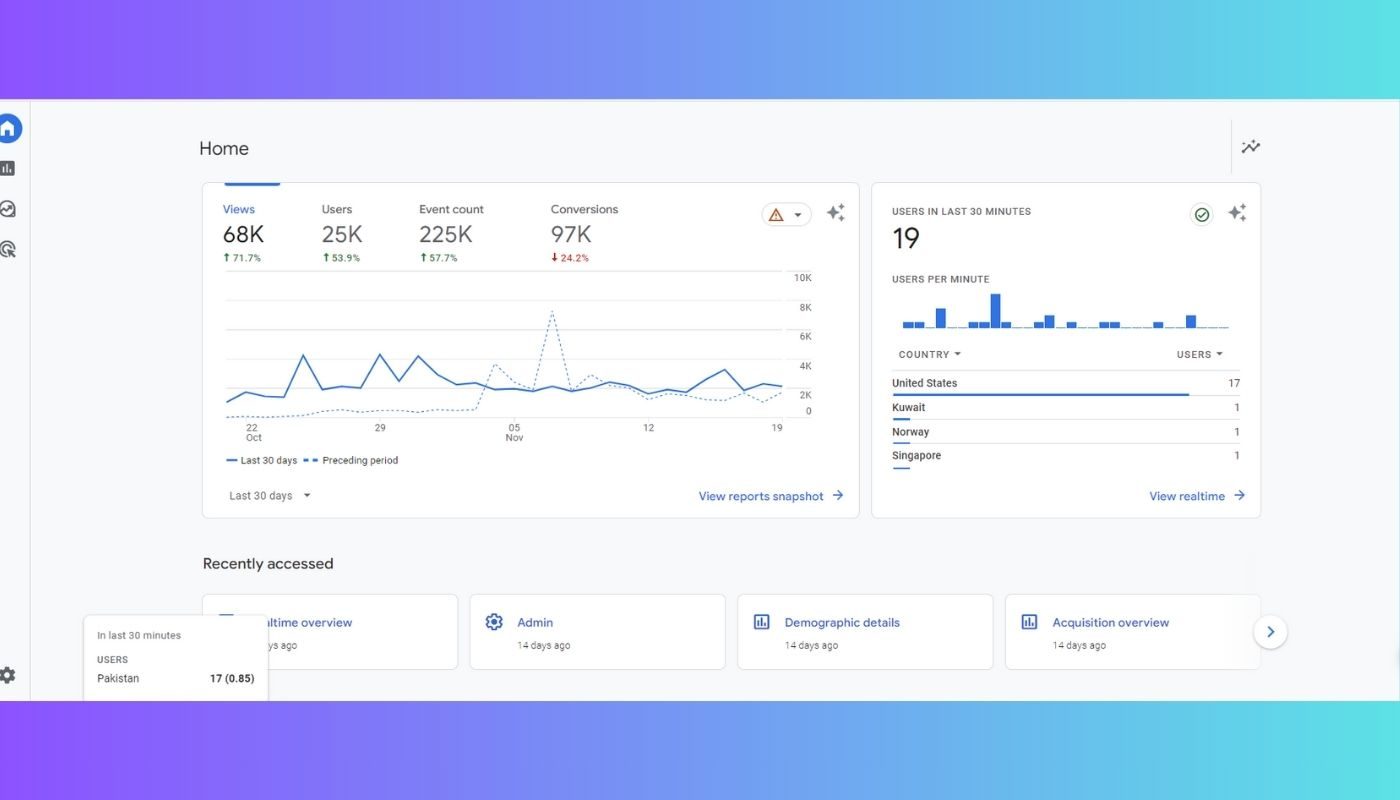The image size is (1400, 800).
Task: Click chart icon on Demographic details card
Action: click(761, 622)
